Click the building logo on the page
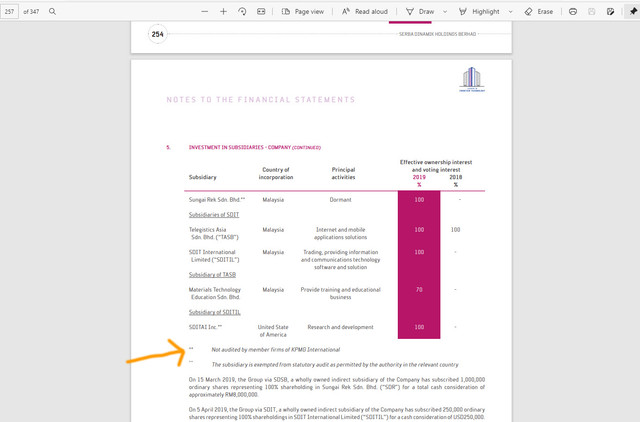The width and height of the screenshot is (640, 422). click(x=472, y=79)
